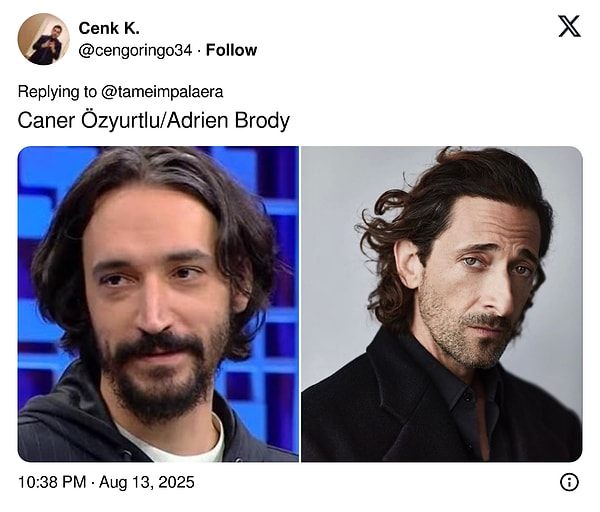Image resolution: width=600 pixels, height=512 pixels.
Task: Open the @tameimpalaera mention
Action: pos(162,92)
